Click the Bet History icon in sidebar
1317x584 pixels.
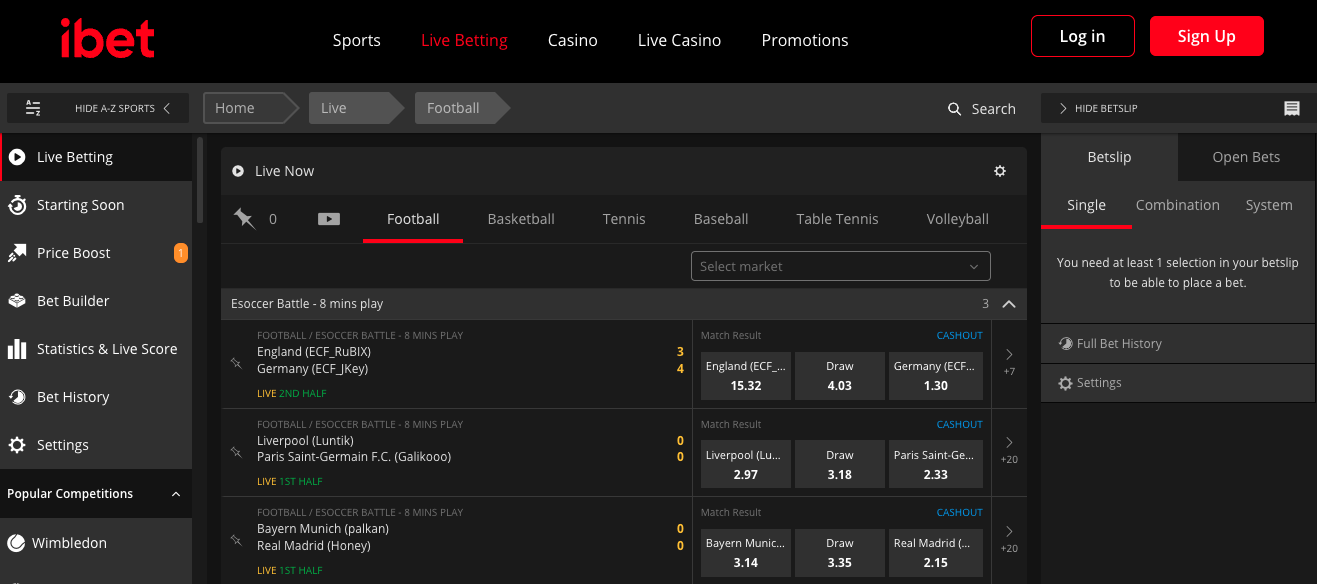[x=17, y=397]
